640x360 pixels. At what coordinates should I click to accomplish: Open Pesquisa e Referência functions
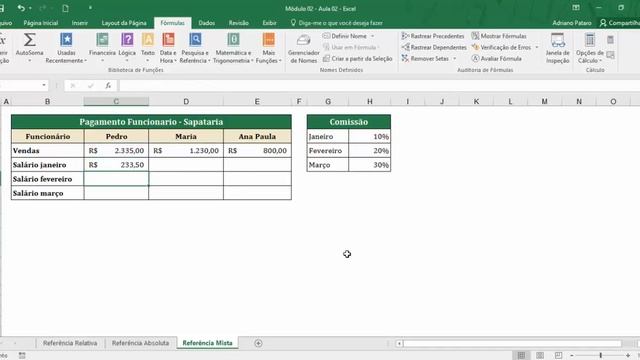coord(195,48)
